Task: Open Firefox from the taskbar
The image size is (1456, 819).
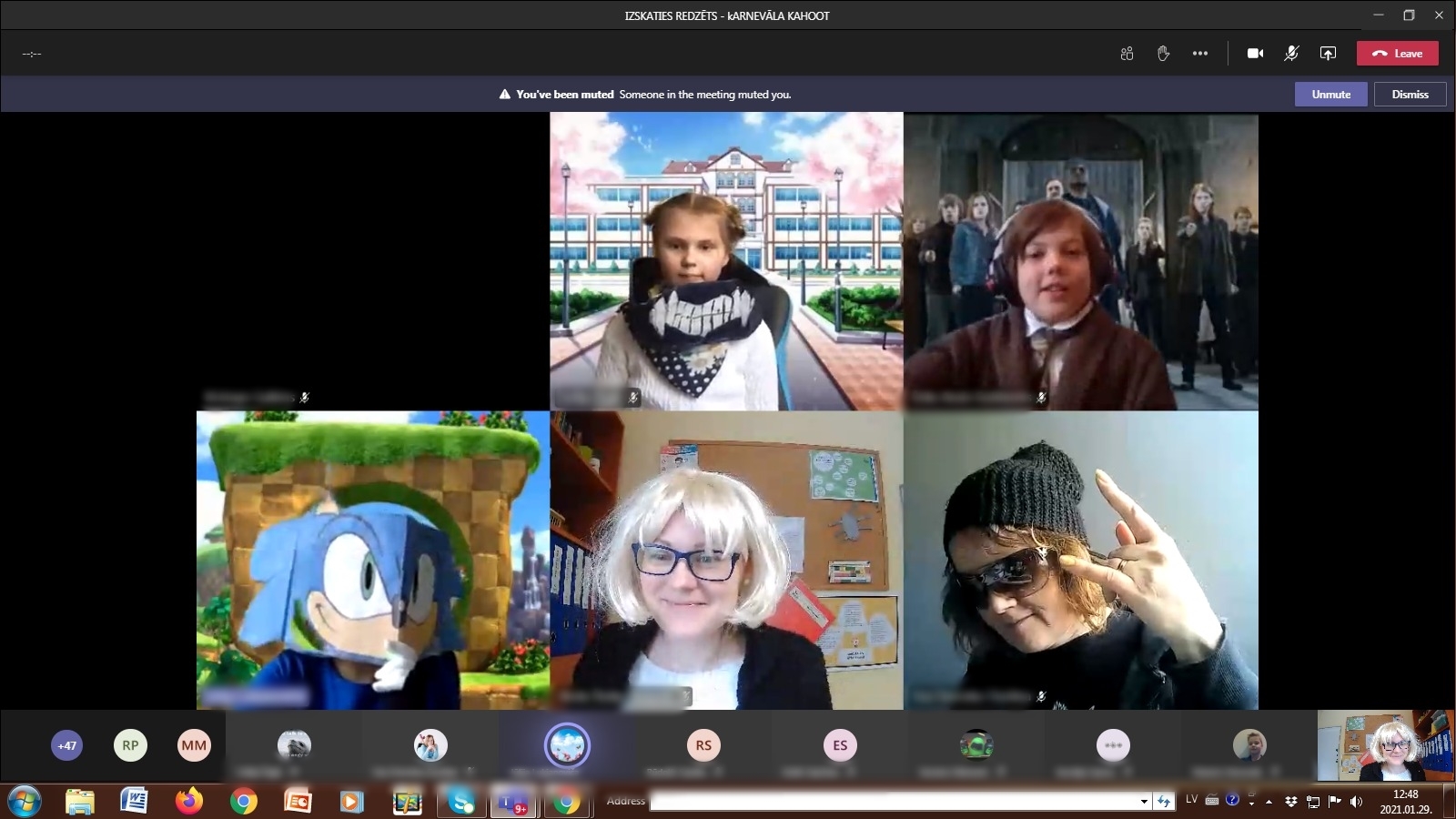Action: coord(189,801)
